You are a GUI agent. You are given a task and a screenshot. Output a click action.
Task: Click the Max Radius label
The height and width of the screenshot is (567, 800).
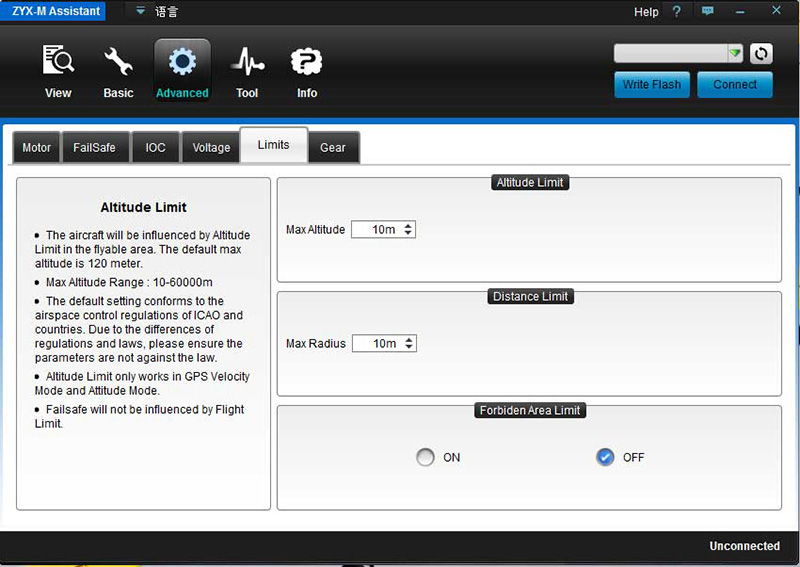coord(316,343)
